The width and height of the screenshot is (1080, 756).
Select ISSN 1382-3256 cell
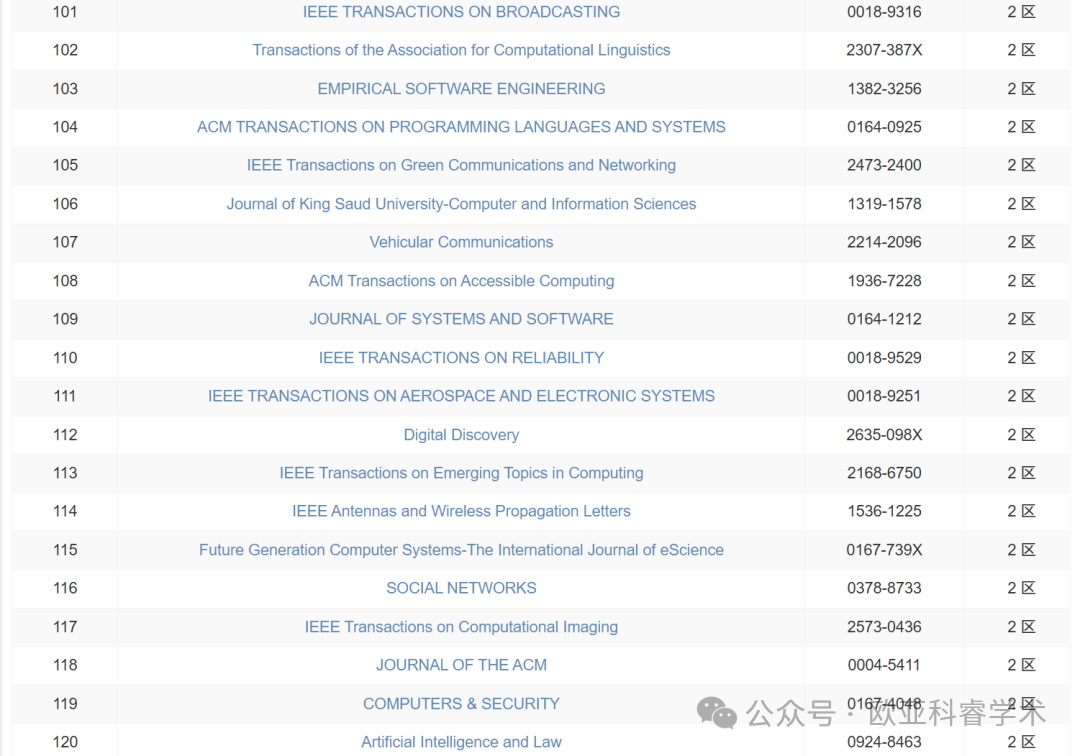tap(884, 89)
